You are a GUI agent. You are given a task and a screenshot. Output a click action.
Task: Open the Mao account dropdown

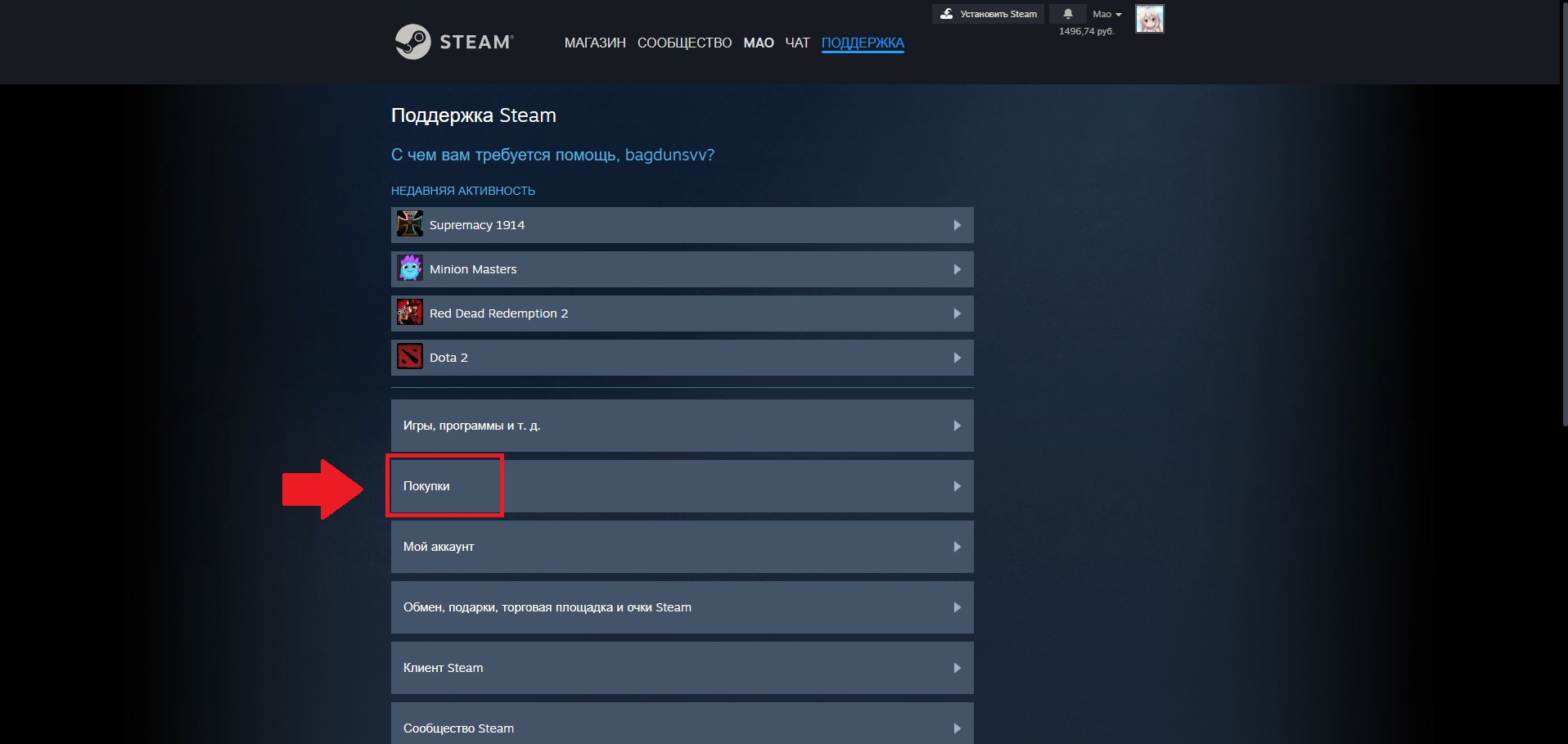(1106, 14)
